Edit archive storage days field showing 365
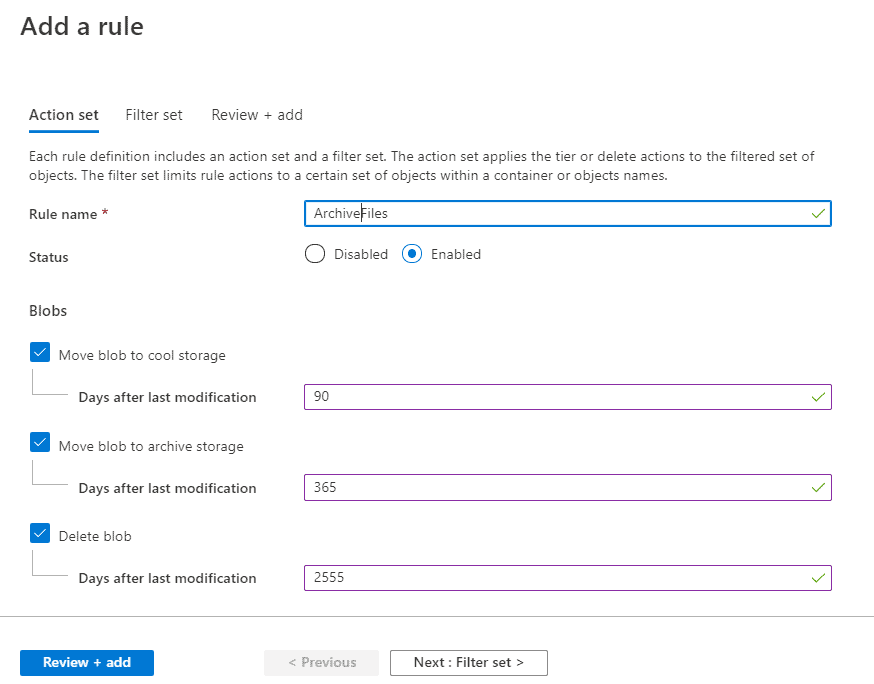874x684 pixels. tap(568, 488)
